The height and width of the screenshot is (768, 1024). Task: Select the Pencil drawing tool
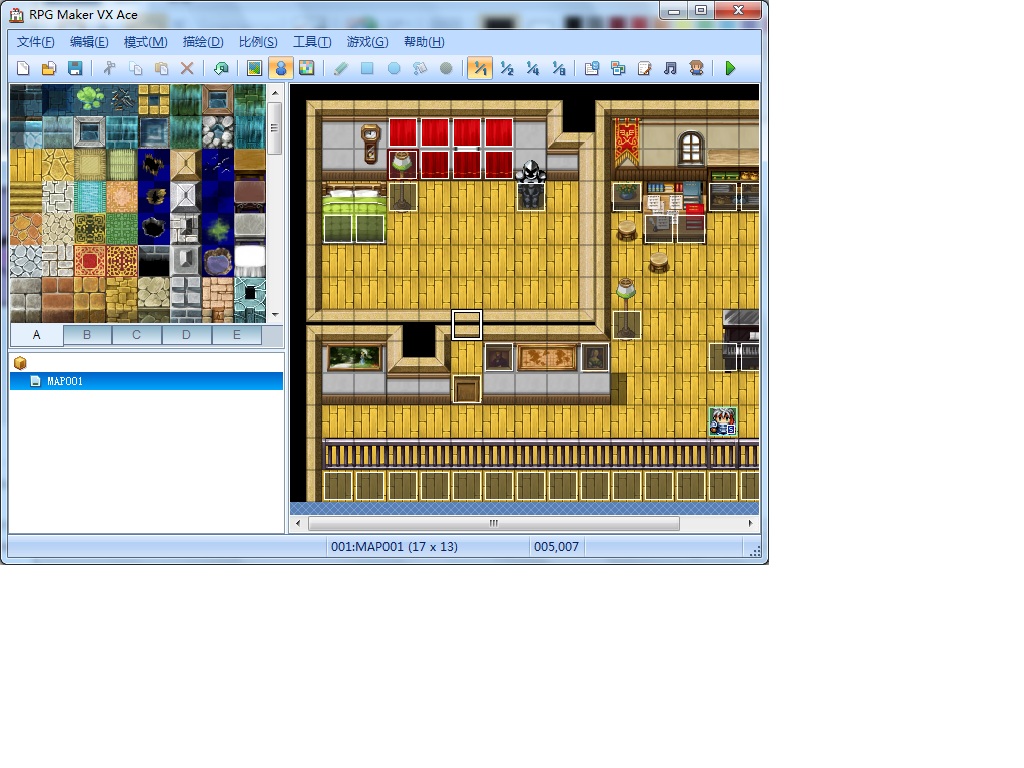click(x=341, y=68)
